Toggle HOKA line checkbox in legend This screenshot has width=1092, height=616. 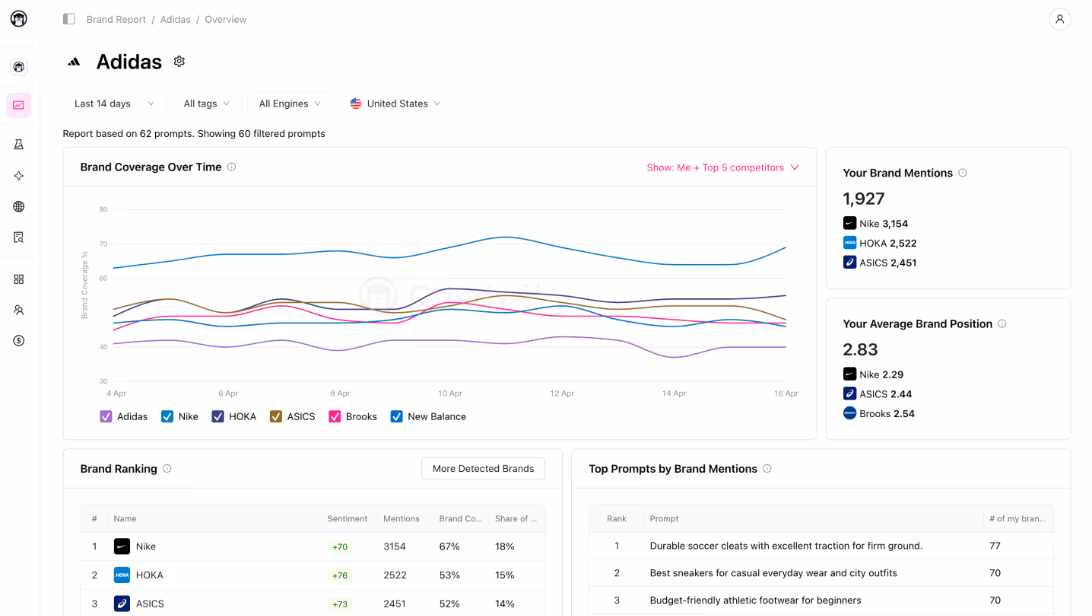point(218,416)
